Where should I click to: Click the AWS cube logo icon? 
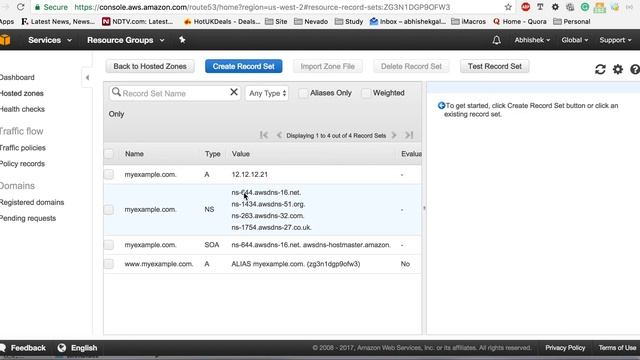click(4, 40)
